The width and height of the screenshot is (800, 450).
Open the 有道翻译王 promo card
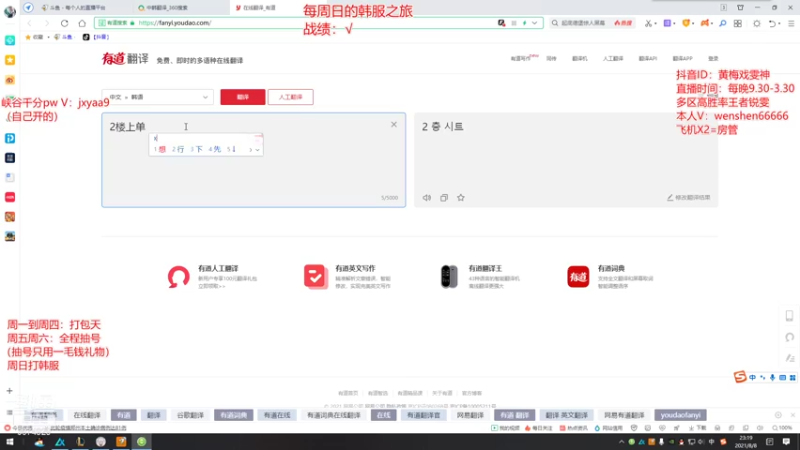[x=481, y=277]
